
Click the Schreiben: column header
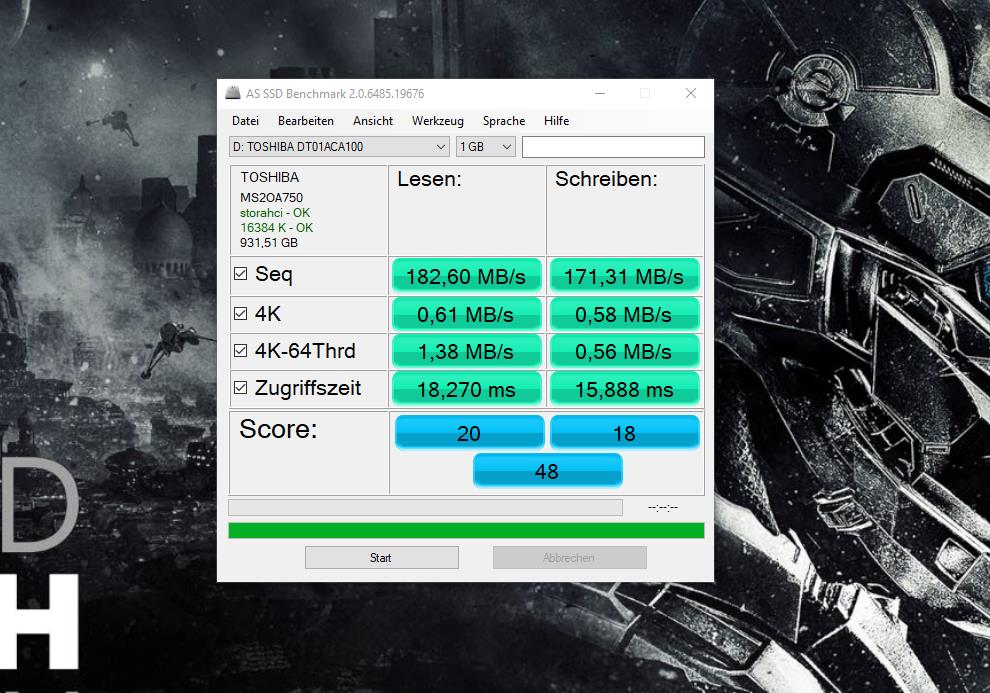pyautogui.click(x=606, y=179)
